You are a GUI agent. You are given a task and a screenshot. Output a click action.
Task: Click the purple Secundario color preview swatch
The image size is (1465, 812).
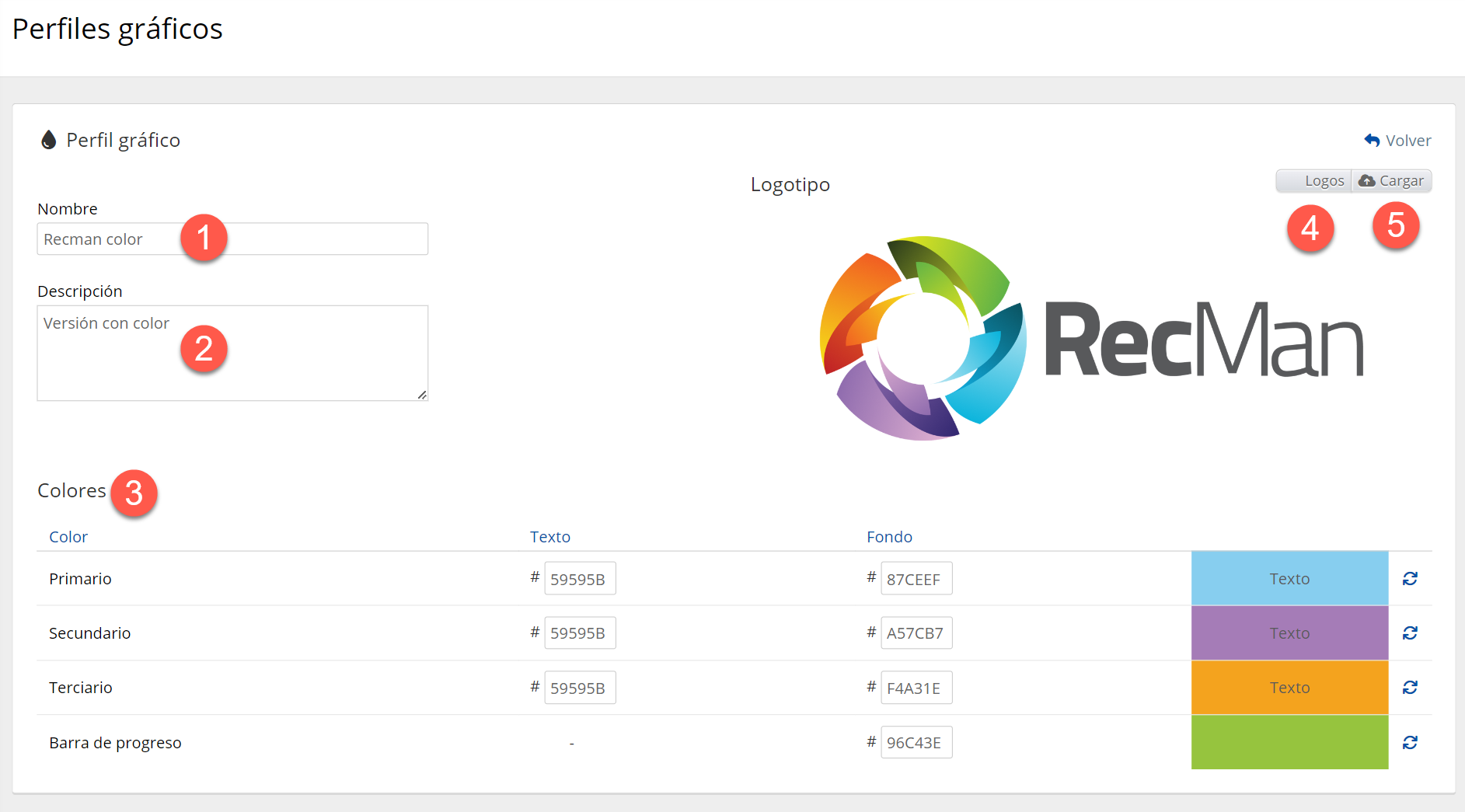(1289, 633)
